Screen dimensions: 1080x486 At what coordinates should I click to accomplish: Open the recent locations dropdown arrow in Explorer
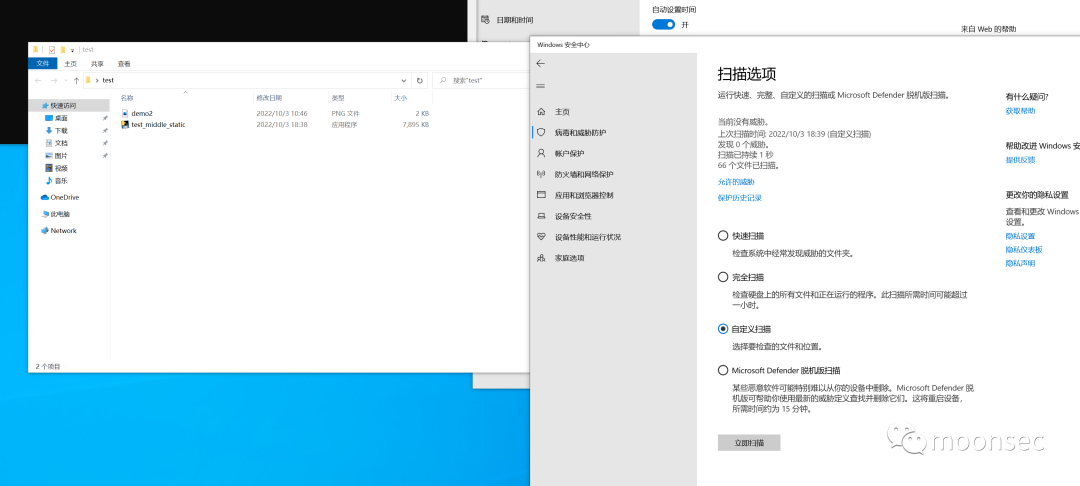pyautogui.click(x=66, y=81)
